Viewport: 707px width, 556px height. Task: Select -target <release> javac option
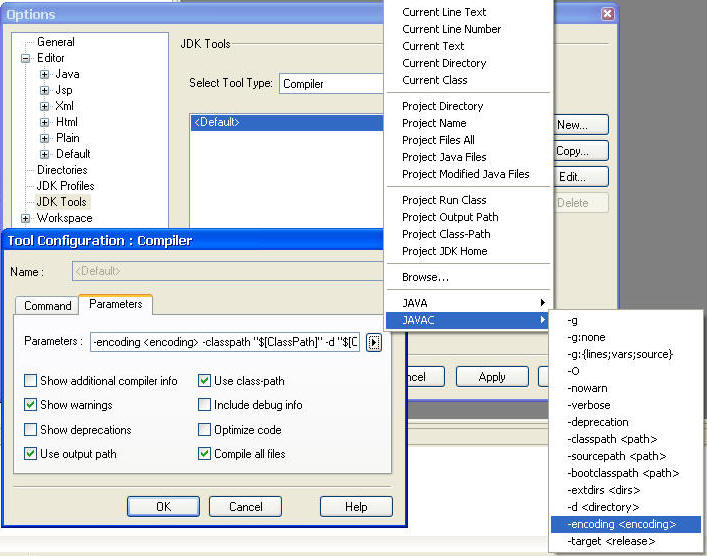(x=626, y=541)
